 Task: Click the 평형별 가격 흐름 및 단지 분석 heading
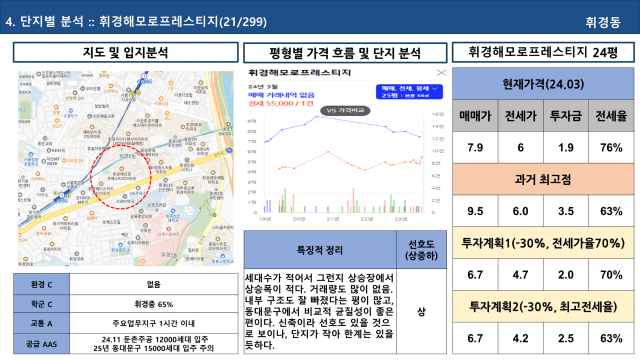pos(345,53)
